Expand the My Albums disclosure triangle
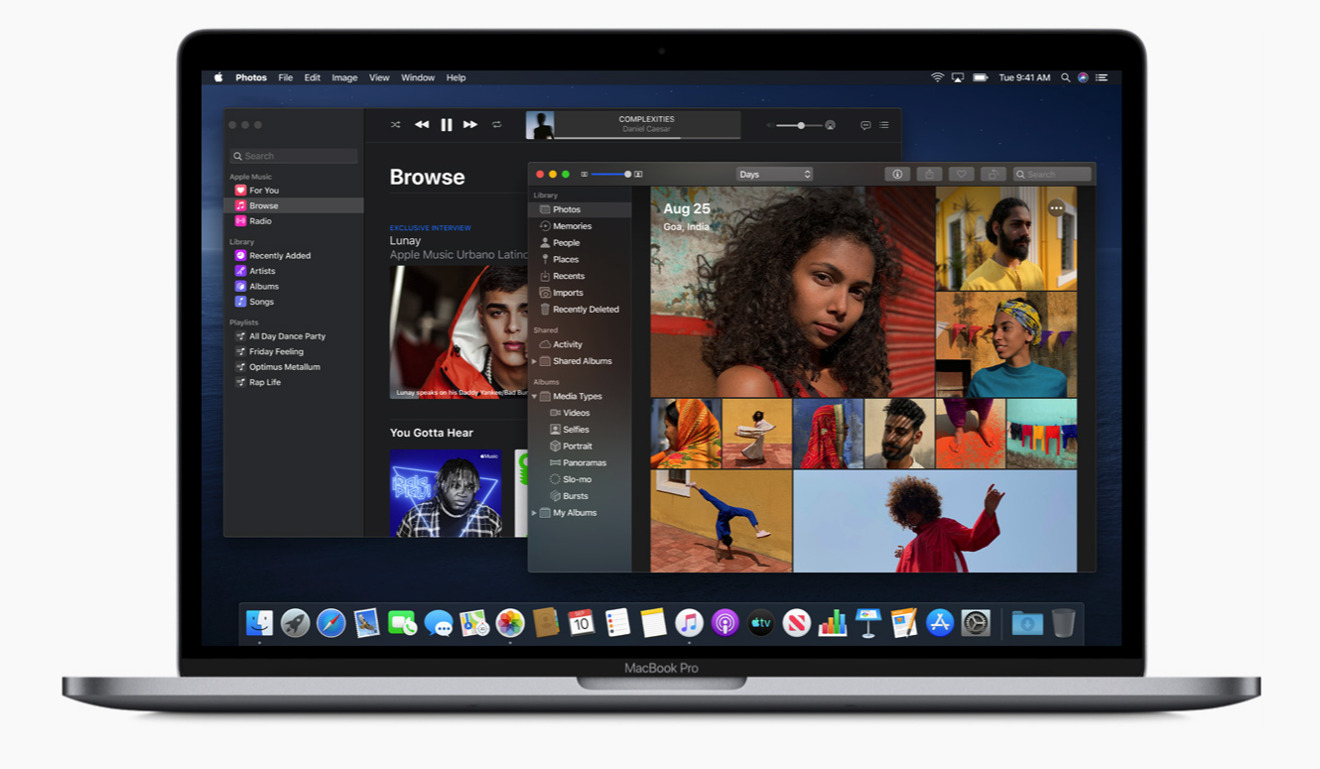 [x=534, y=513]
